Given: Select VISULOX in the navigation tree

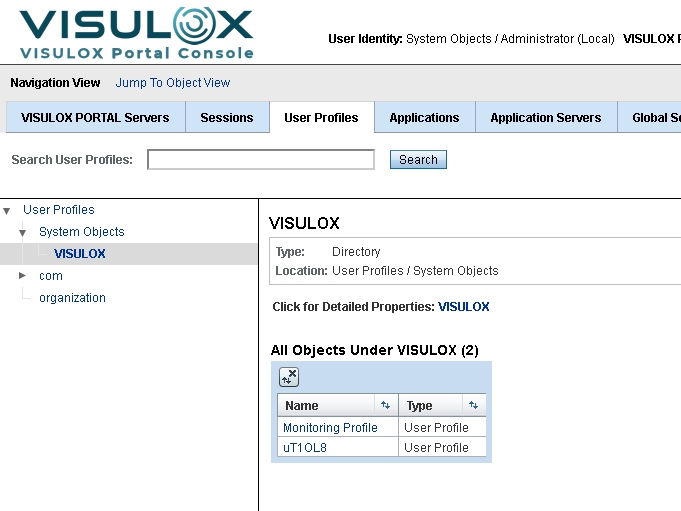Looking at the screenshot, I should coord(80,254).
